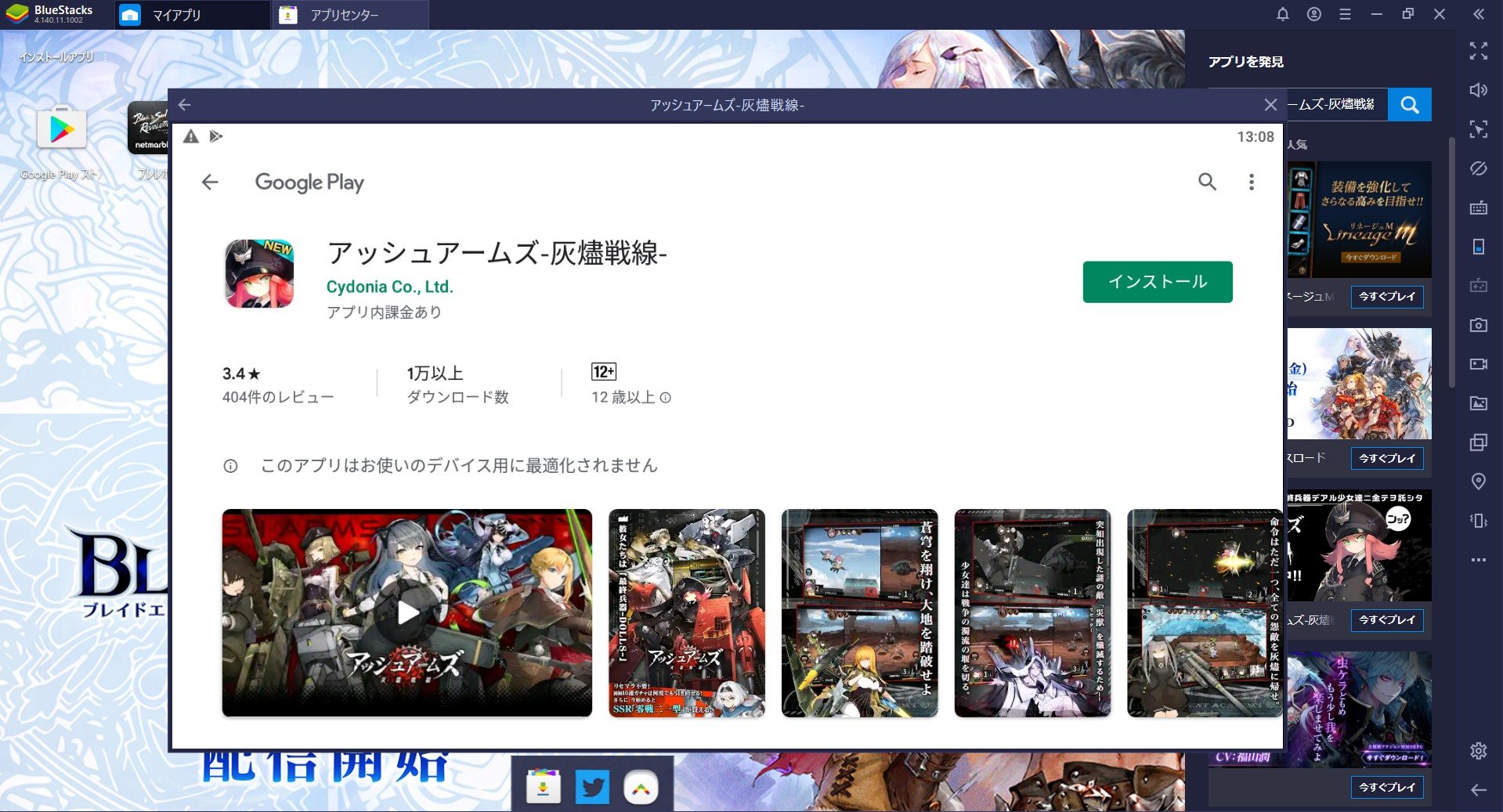The height and width of the screenshot is (812, 1503).
Task: Click slashed-eye icon in side toolbar
Action: [1479, 168]
